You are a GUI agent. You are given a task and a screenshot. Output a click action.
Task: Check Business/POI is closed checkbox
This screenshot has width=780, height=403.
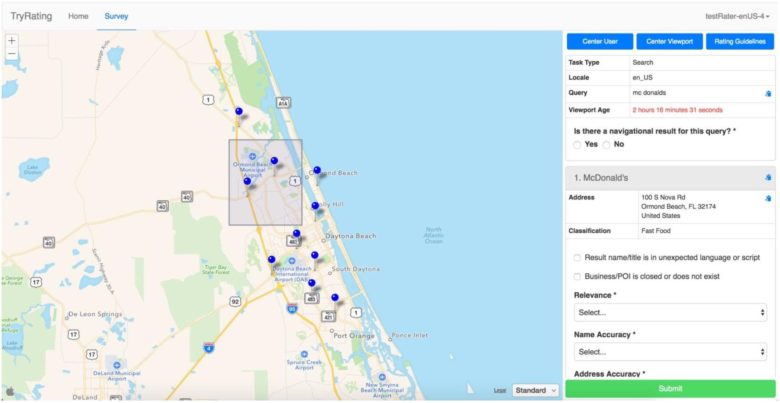[x=578, y=276]
